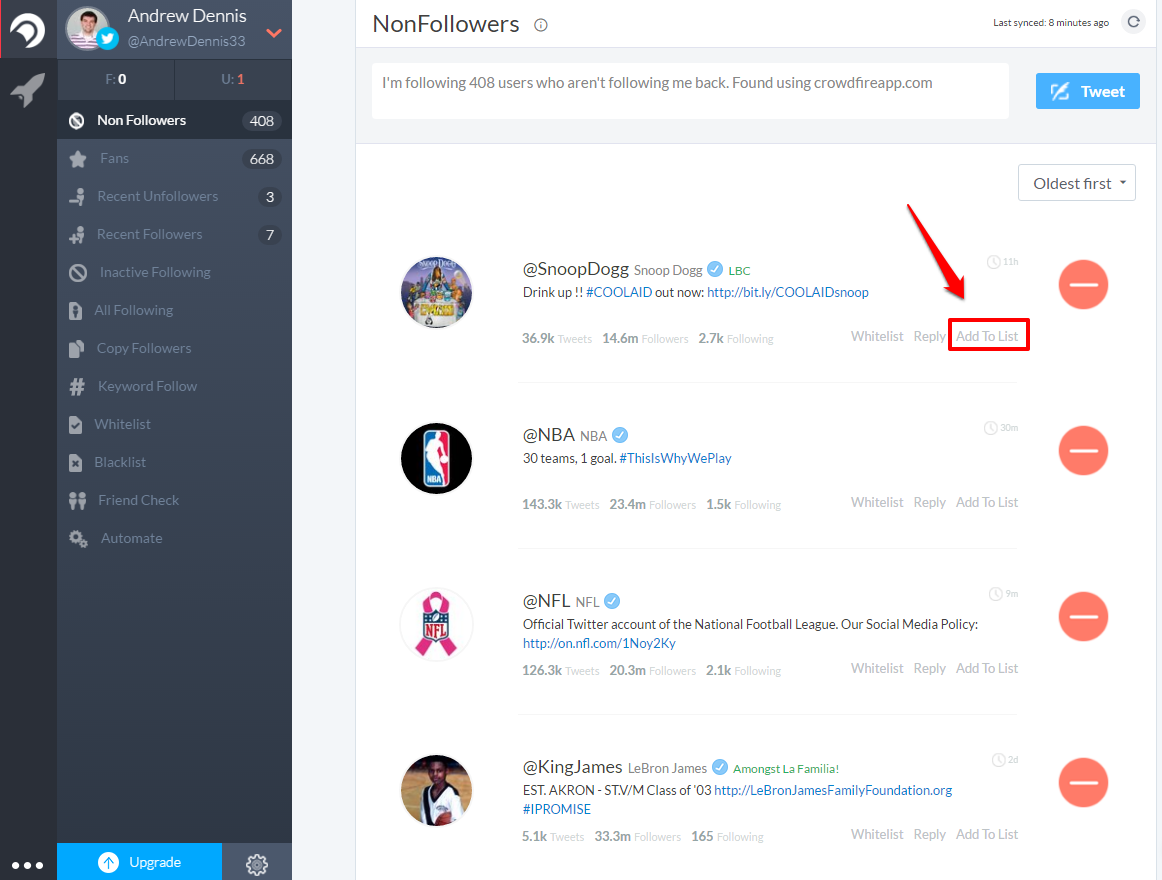1162x880 pixels.
Task: Click tweet text input box
Action: pos(690,91)
